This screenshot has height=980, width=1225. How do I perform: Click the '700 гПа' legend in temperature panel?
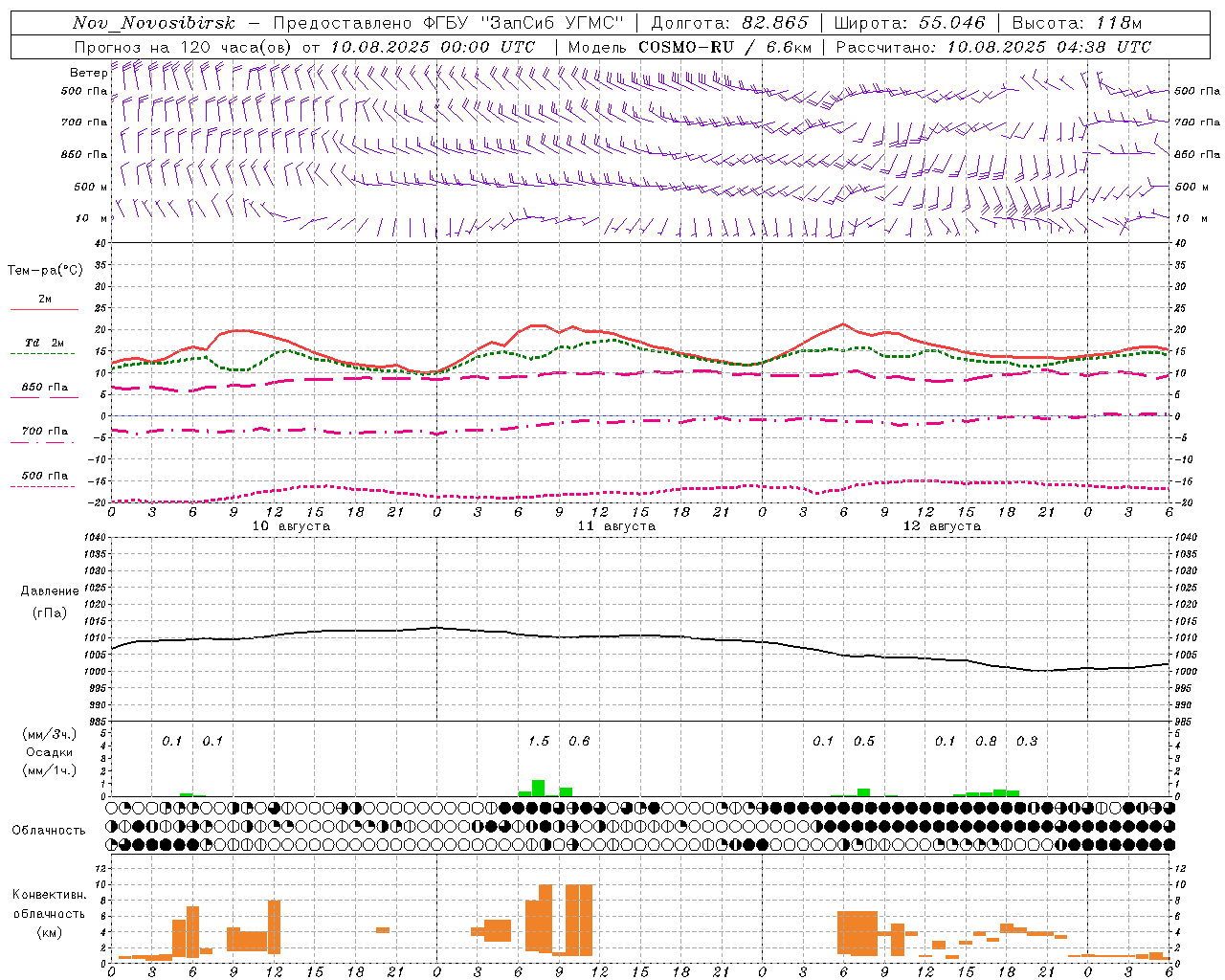tap(45, 432)
